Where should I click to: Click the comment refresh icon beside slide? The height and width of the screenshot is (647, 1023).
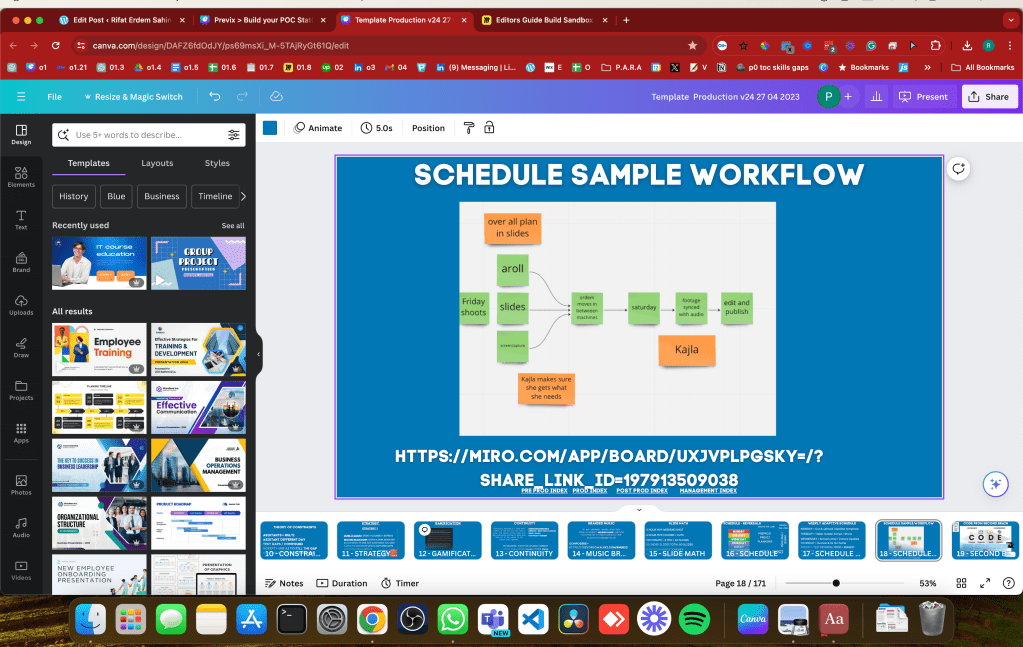point(958,169)
